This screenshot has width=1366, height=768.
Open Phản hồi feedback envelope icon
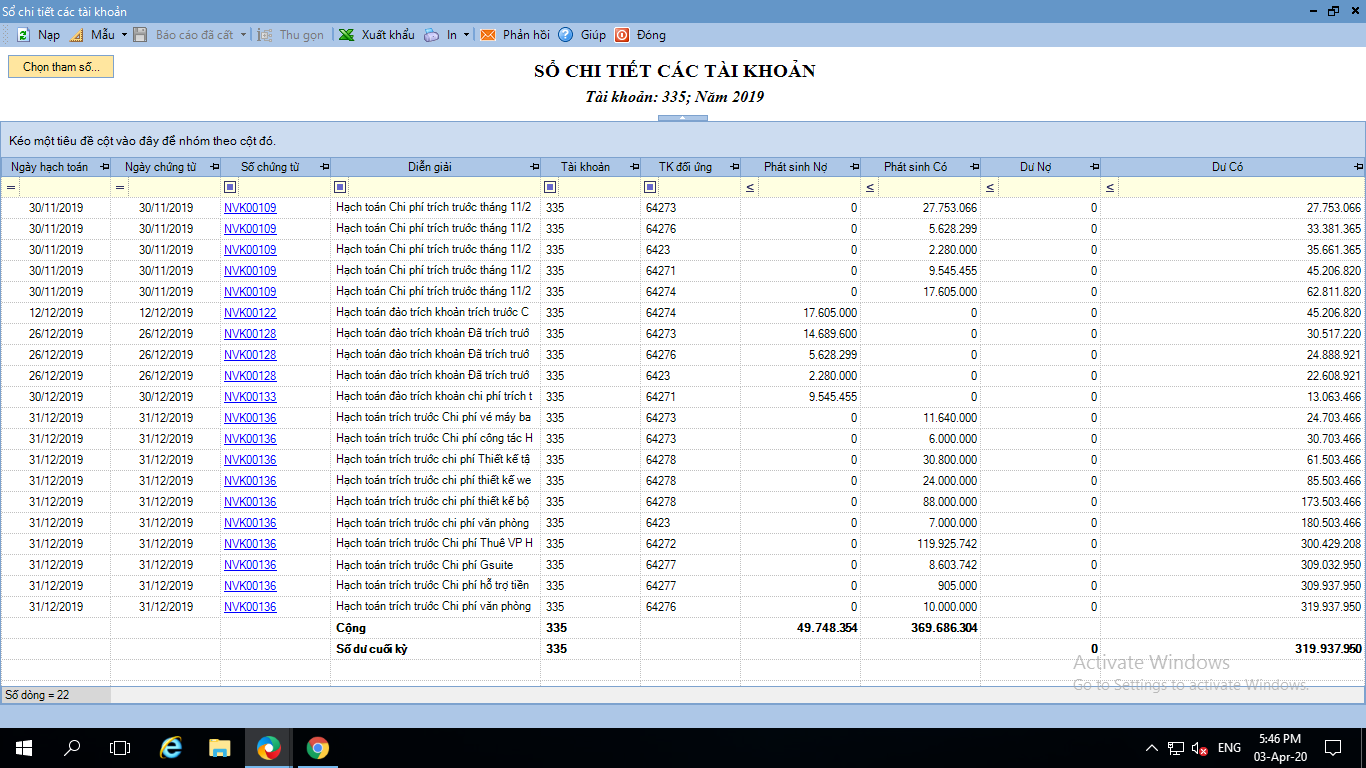click(x=488, y=35)
